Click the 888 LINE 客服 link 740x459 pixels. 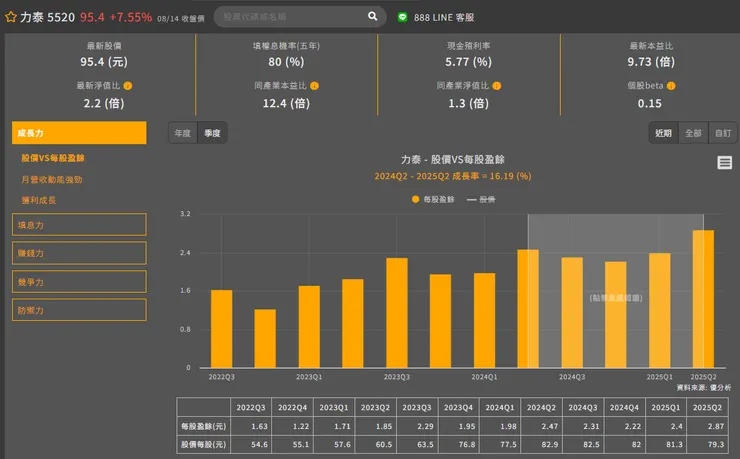(x=444, y=17)
